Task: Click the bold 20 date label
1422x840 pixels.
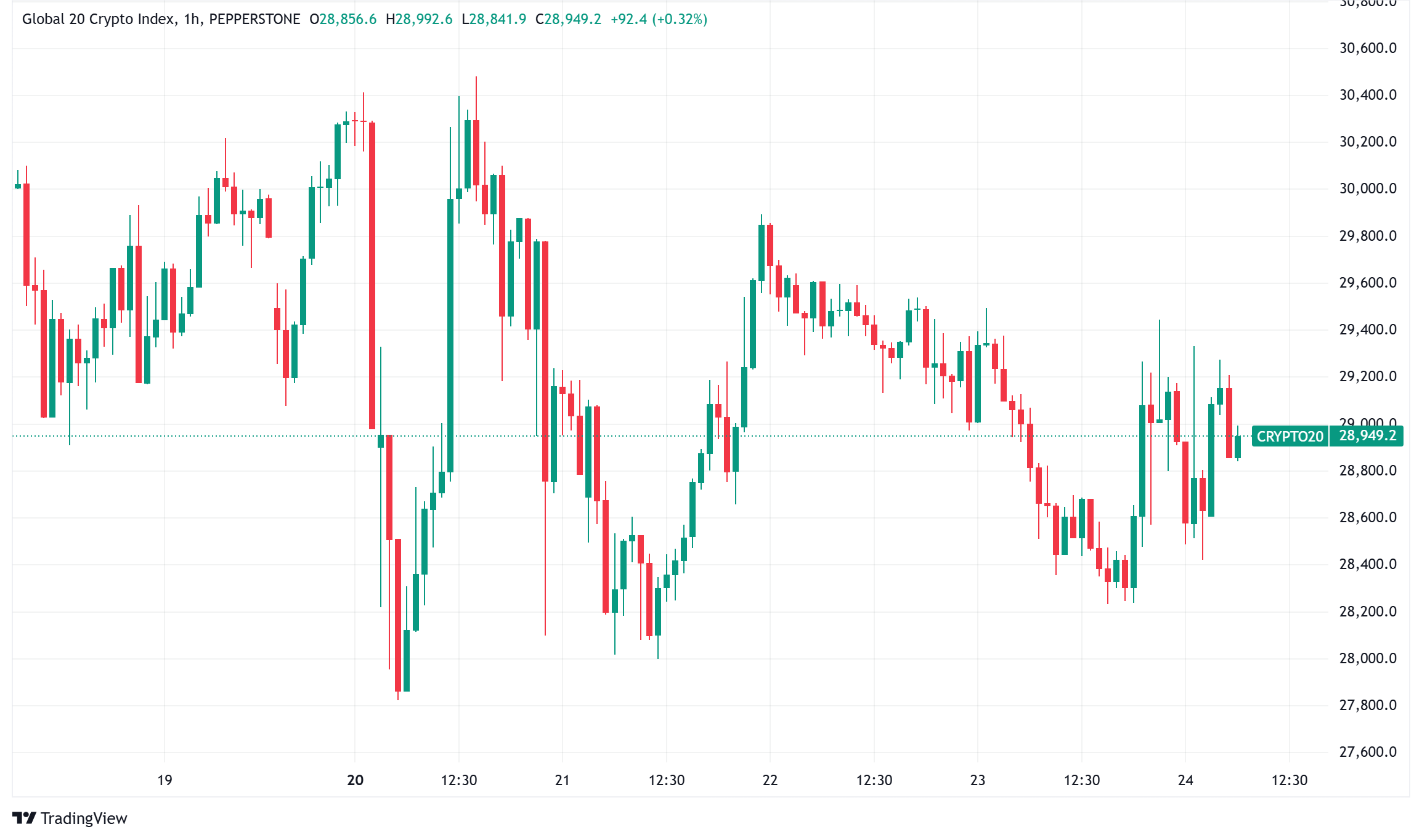Action: click(x=355, y=780)
